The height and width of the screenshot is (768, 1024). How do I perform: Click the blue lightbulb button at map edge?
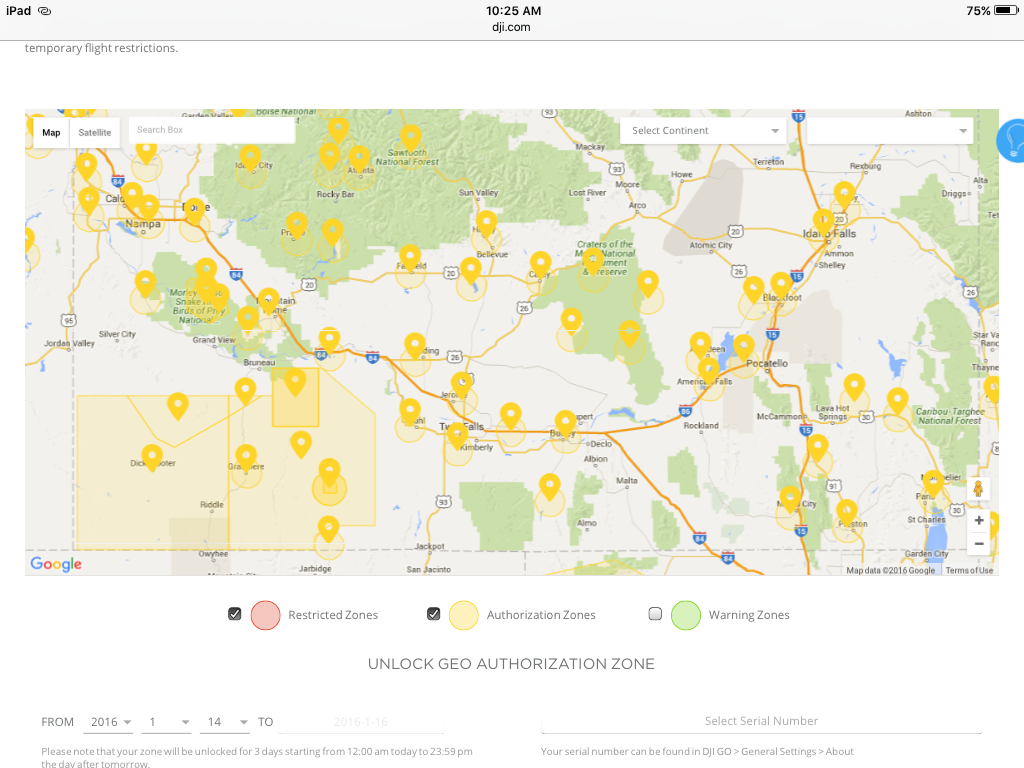coord(1011,140)
